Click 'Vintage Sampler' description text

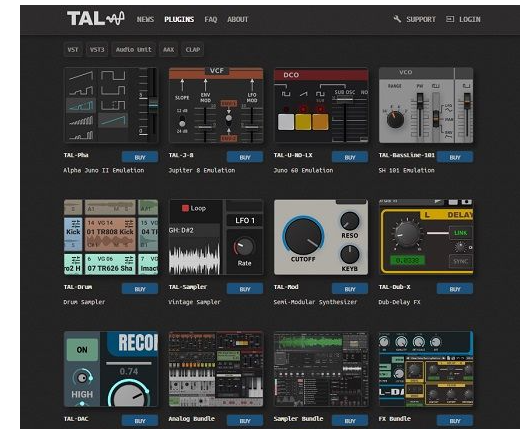[194, 302]
